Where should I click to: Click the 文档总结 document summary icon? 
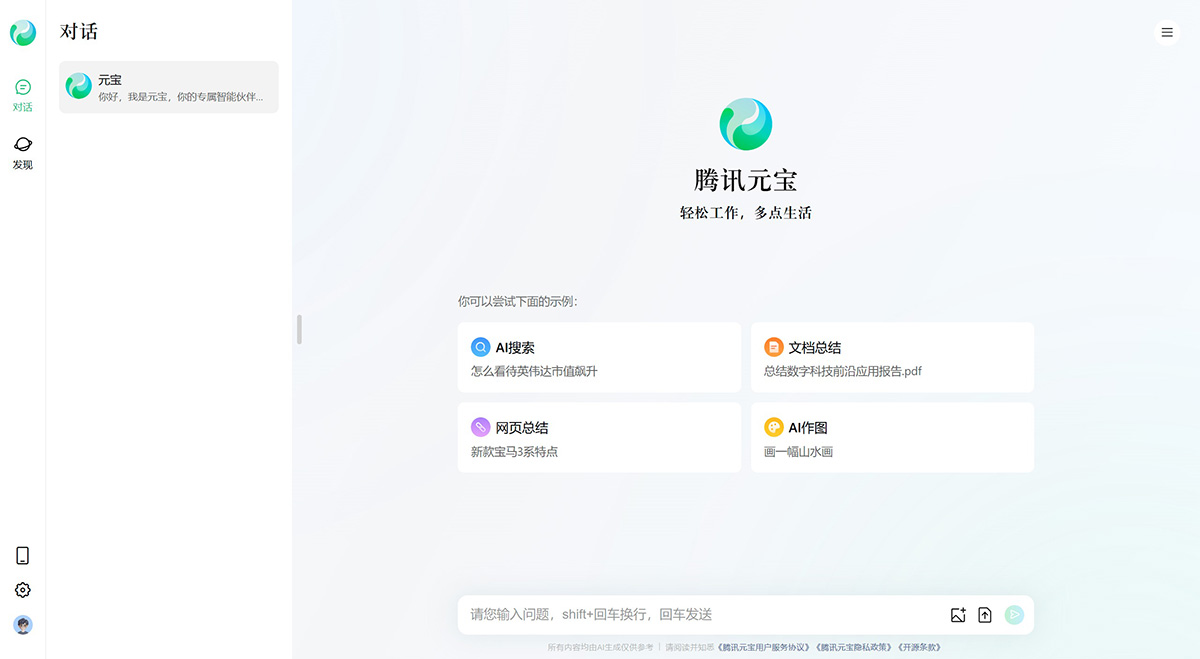pos(774,346)
